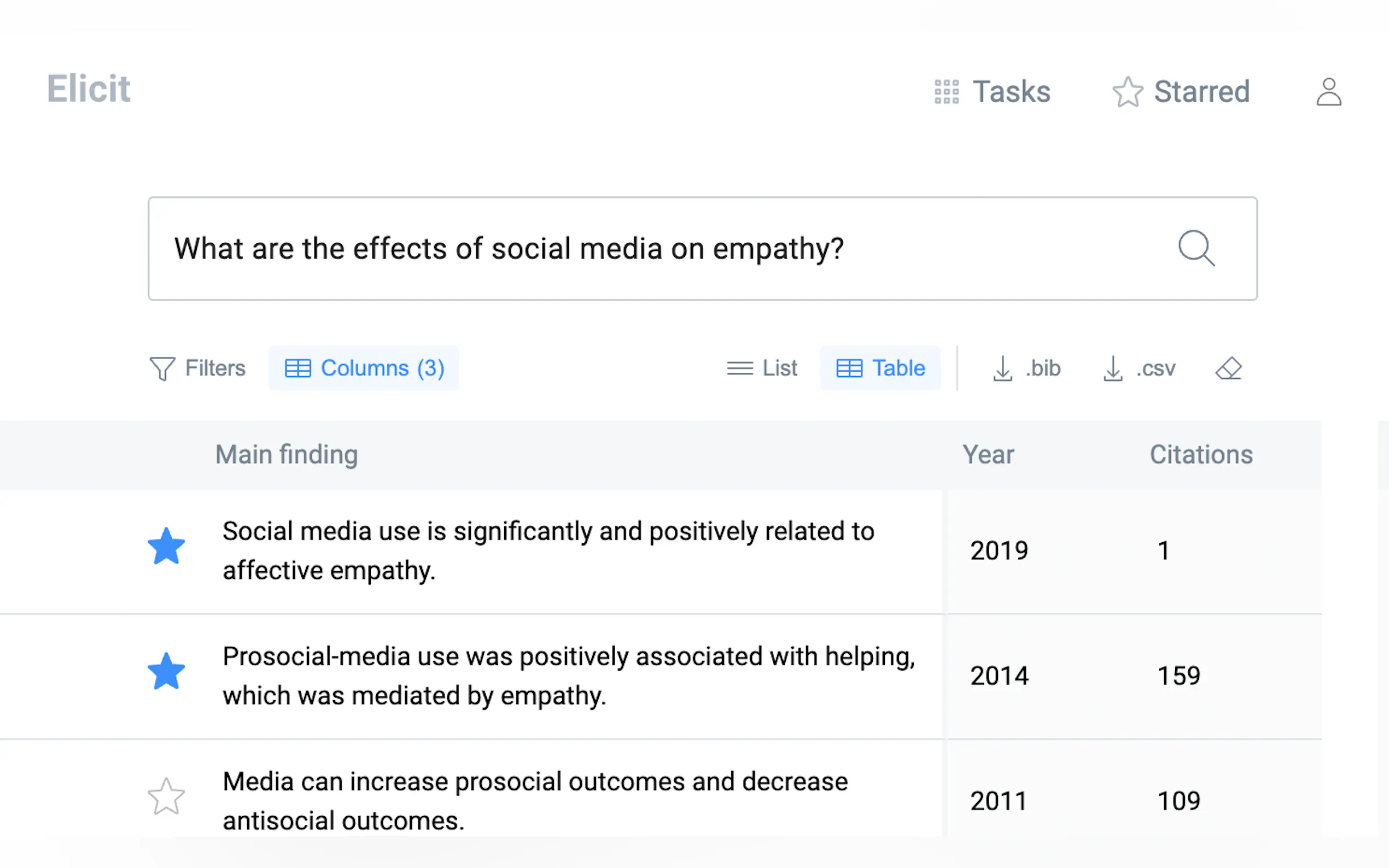Open the Tasks grid menu
This screenshot has width=1389, height=868.
pos(992,92)
